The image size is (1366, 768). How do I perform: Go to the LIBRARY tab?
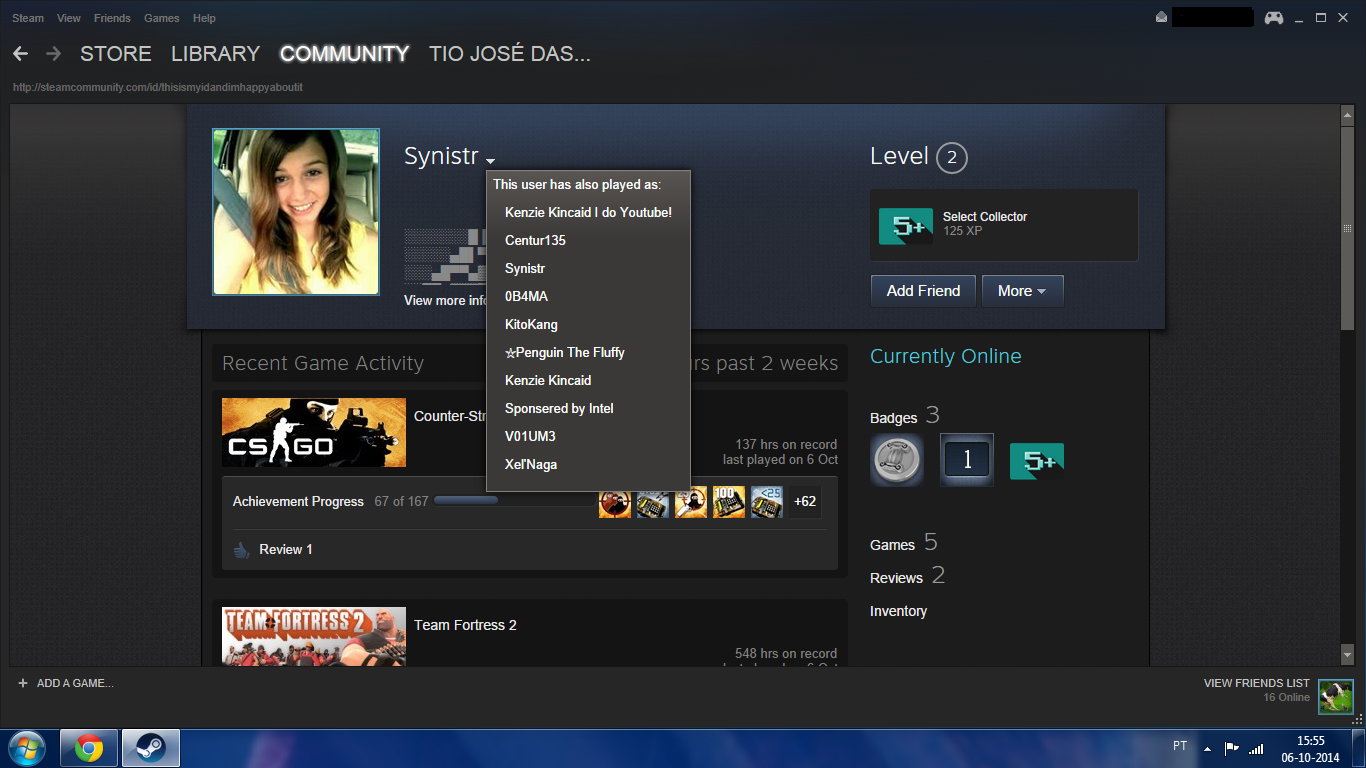coord(215,54)
